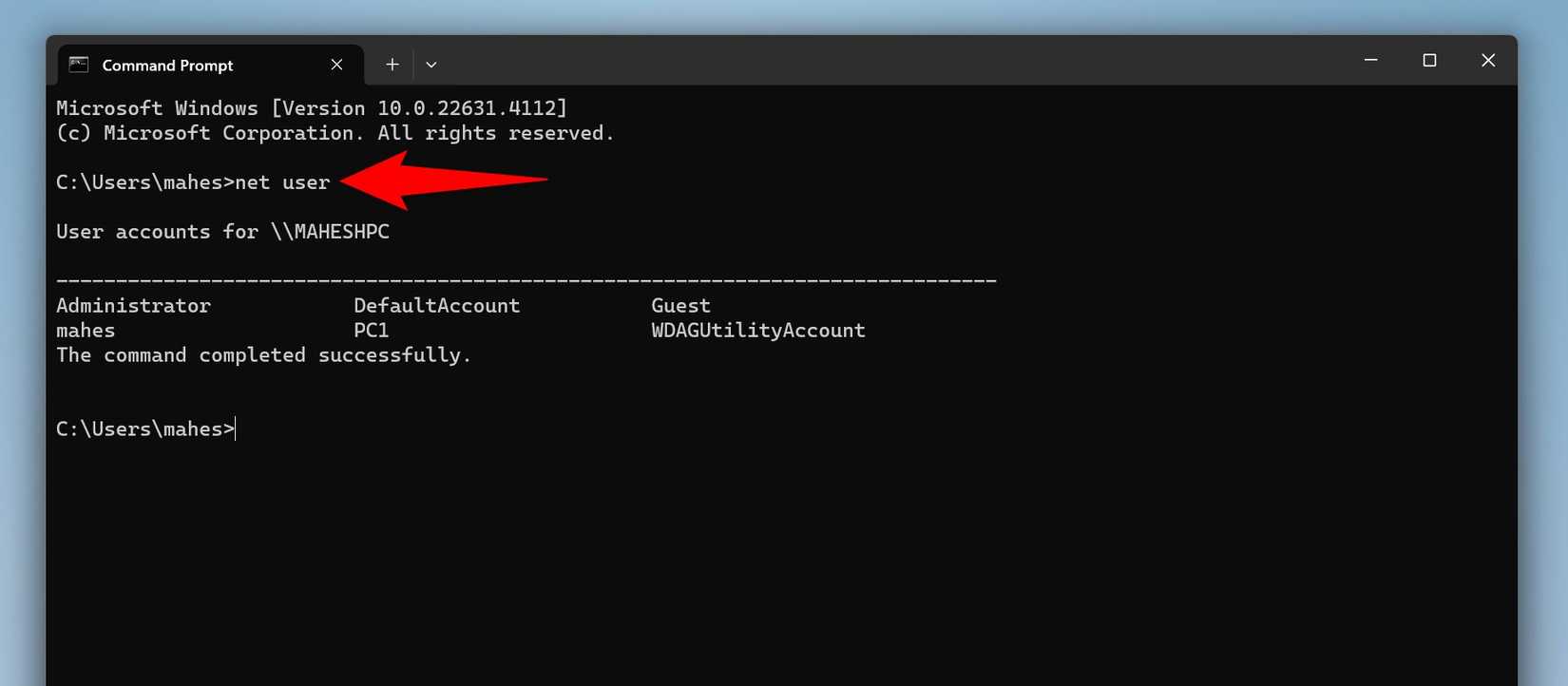Click the net user command text
Image resolution: width=1568 pixels, height=686 pixels.
pos(283,181)
